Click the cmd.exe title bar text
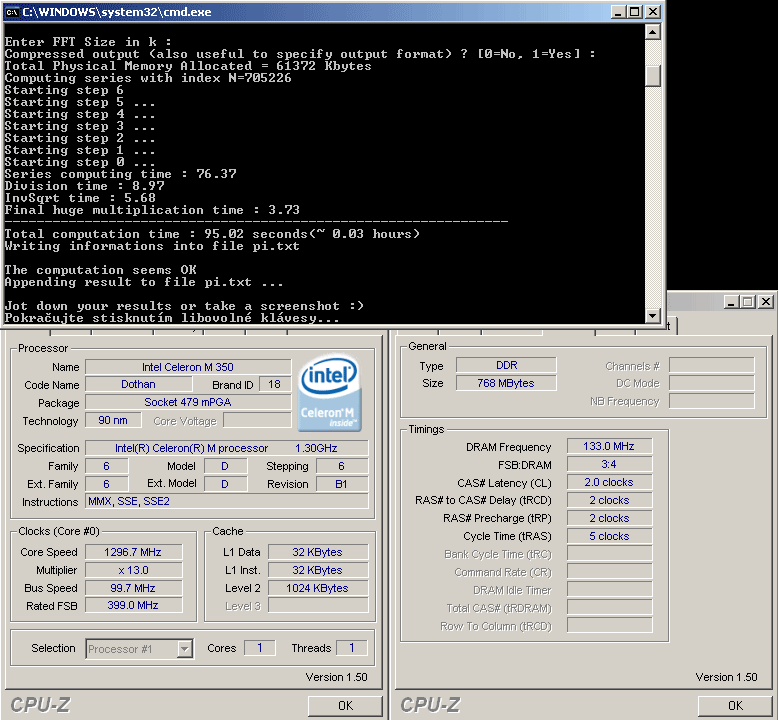778x720 pixels. point(117,12)
